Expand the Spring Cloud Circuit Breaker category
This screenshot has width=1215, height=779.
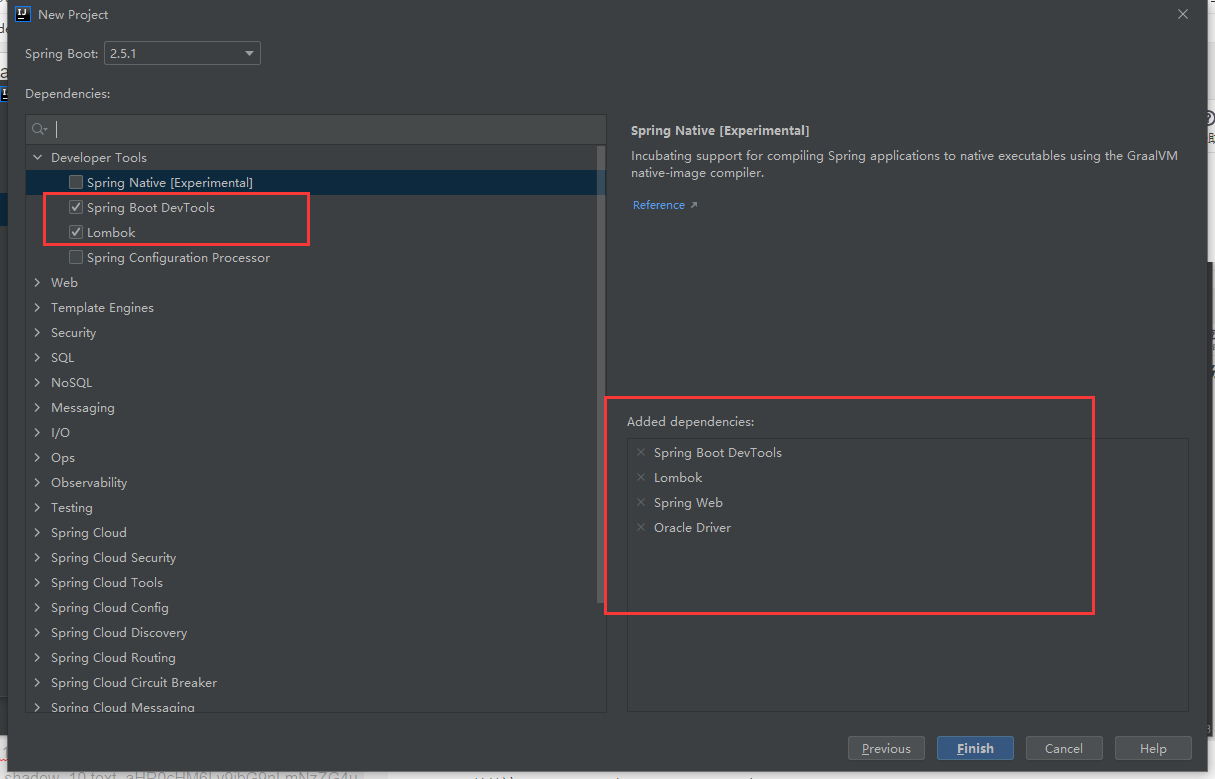tap(38, 682)
